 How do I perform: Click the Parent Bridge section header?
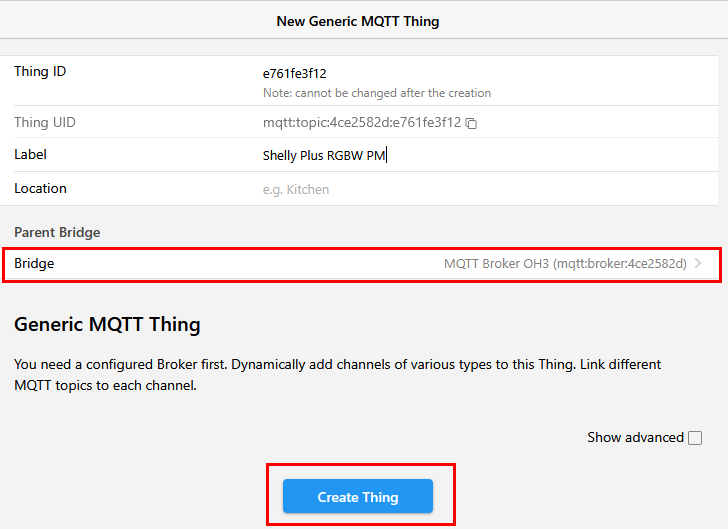click(57, 232)
